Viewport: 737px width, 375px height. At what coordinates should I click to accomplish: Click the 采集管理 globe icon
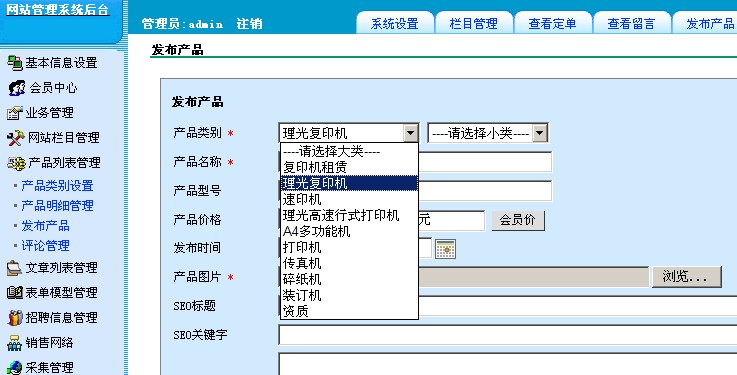(14, 367)
